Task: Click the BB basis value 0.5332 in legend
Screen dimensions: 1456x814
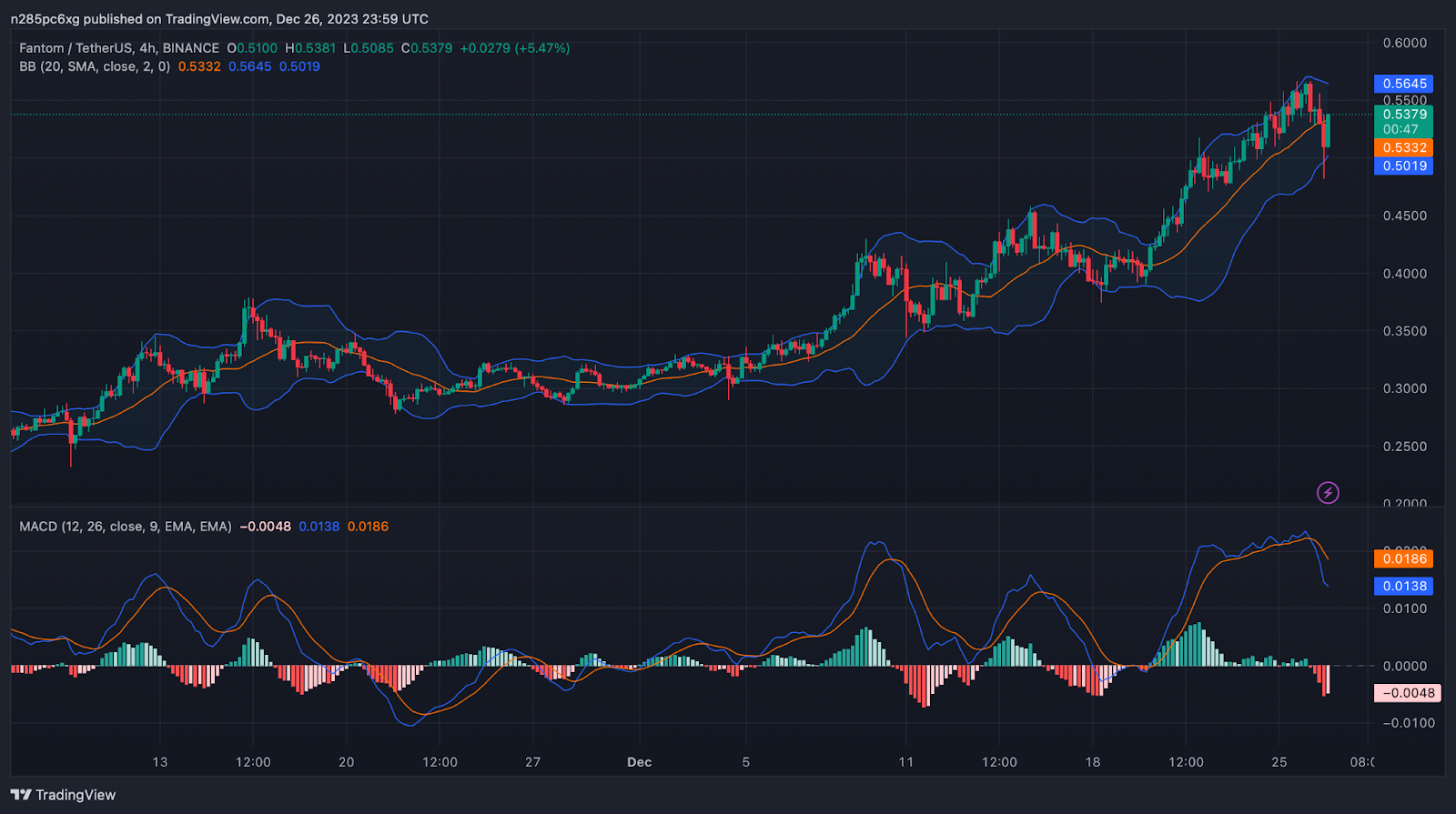Action: [199, 66]
